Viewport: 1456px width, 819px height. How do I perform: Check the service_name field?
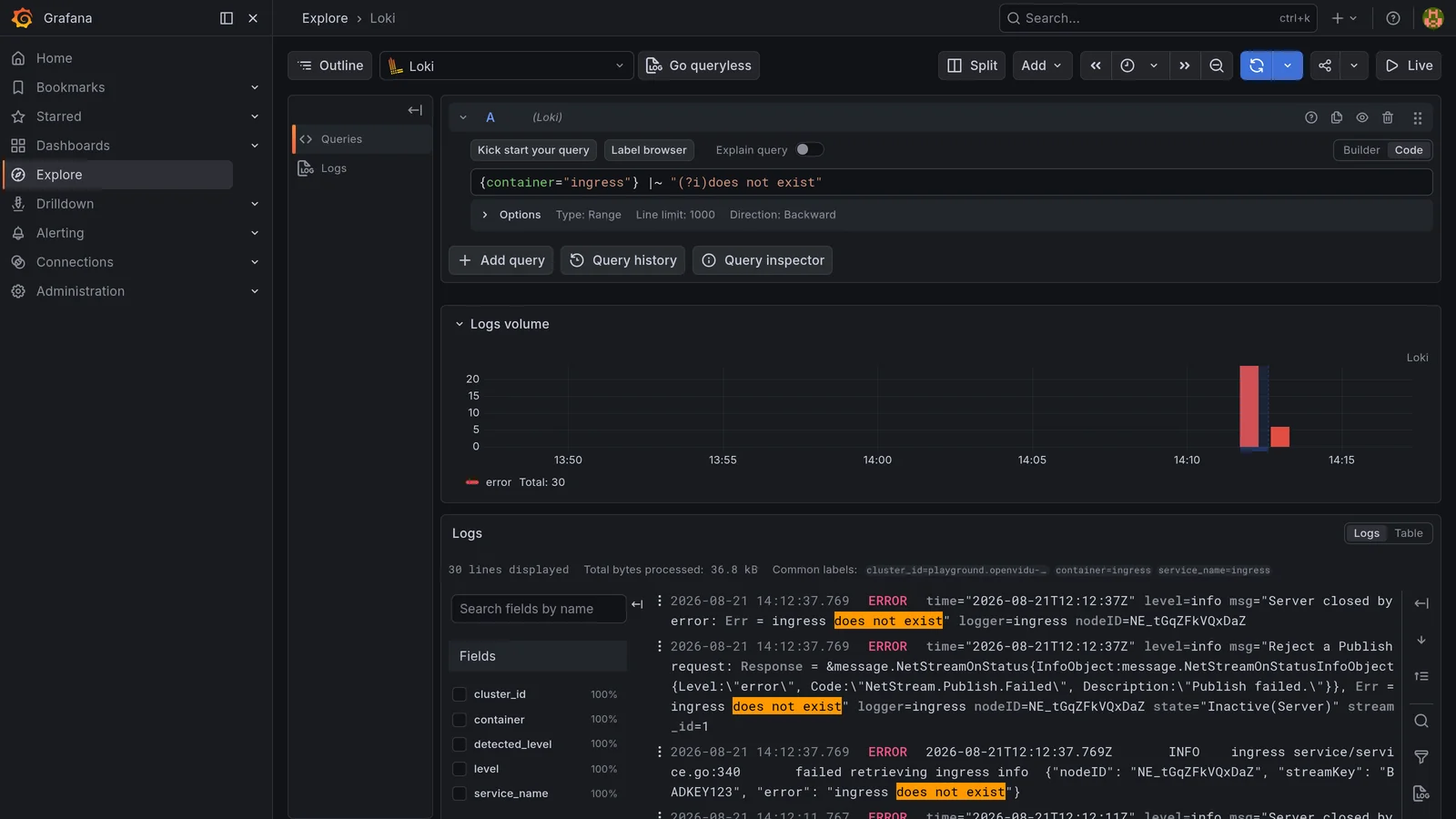pos(460,794)
